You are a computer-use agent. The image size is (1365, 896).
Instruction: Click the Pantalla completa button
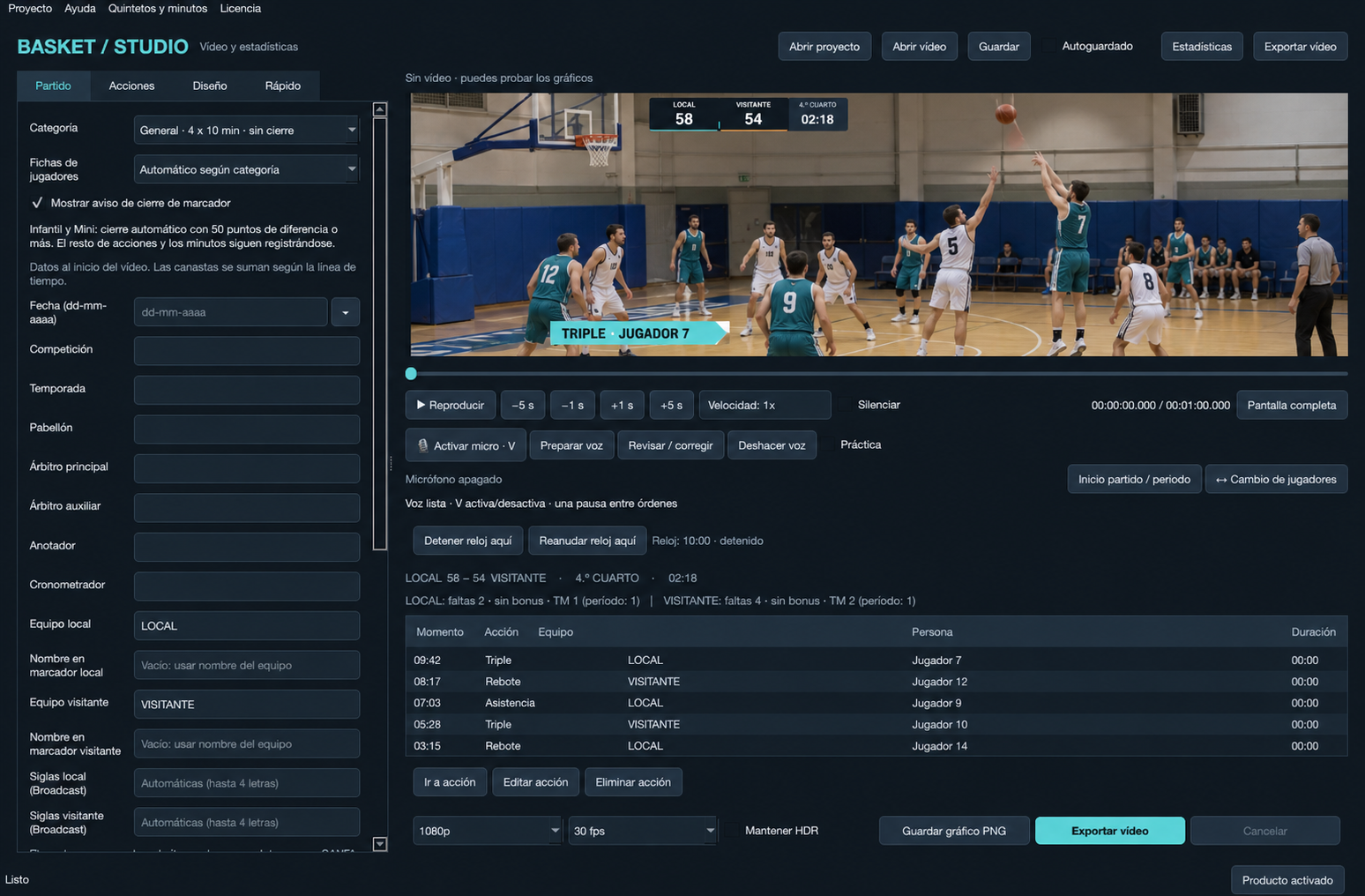point(1292,405)
